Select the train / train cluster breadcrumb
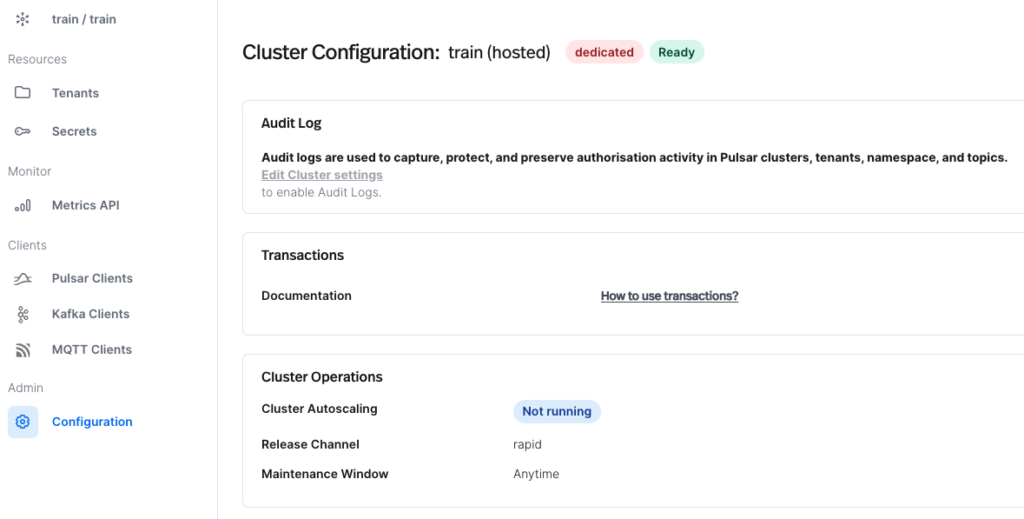This screenshot has height=519, width=1024. pyautogui.click(x=84, y=19)
